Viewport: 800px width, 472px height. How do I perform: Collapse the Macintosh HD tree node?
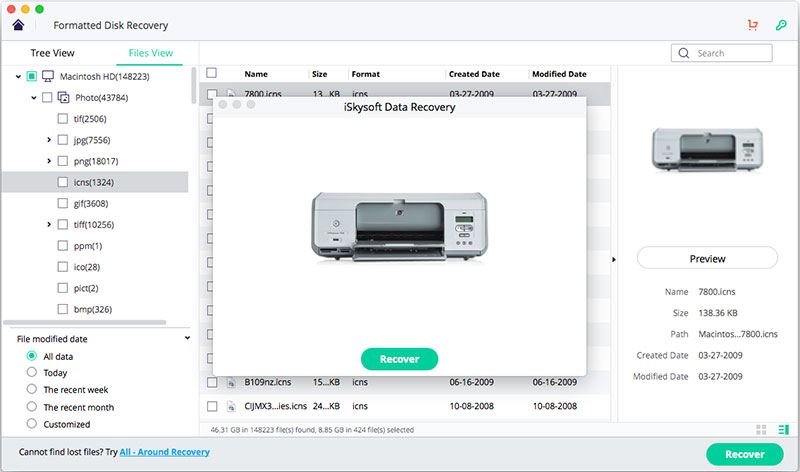(x=18, y=77)
